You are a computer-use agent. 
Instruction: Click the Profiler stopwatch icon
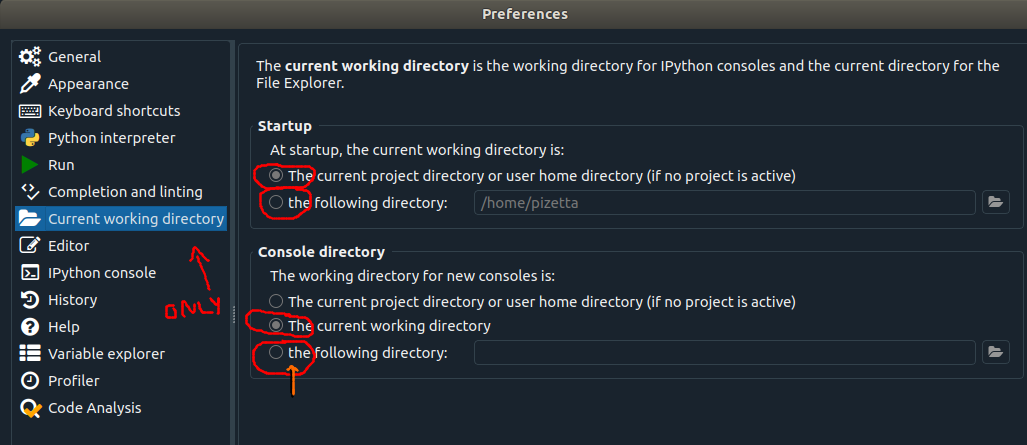[x=30, y=381]
